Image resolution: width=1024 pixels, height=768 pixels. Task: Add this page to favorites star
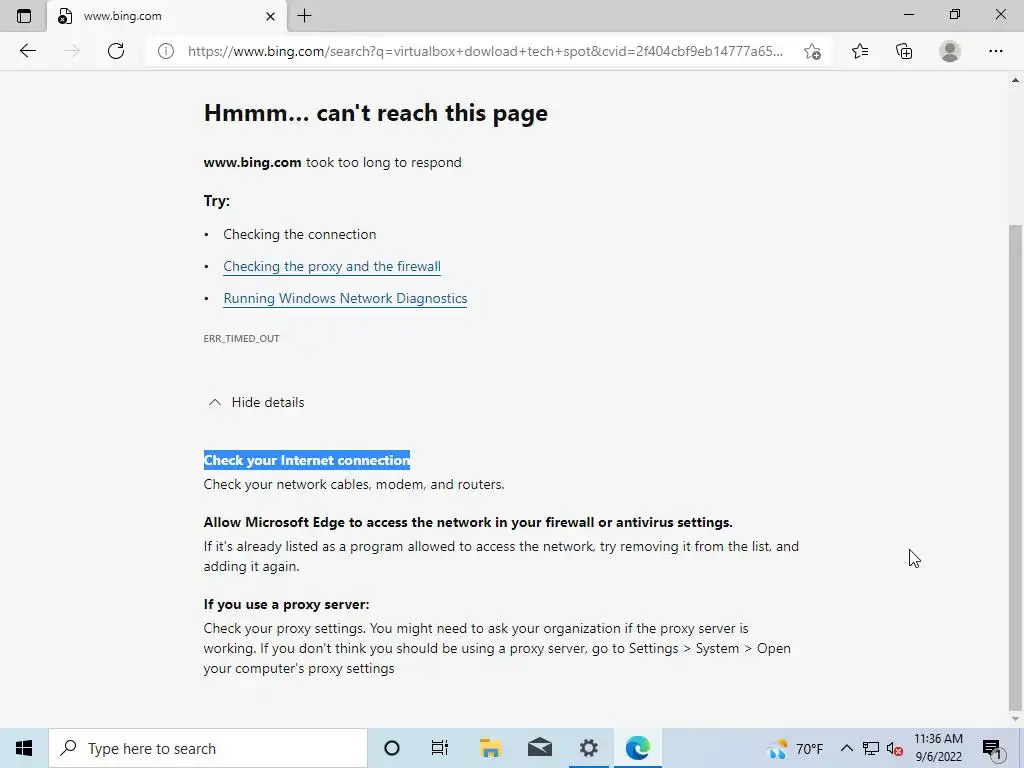pos(812,51)
